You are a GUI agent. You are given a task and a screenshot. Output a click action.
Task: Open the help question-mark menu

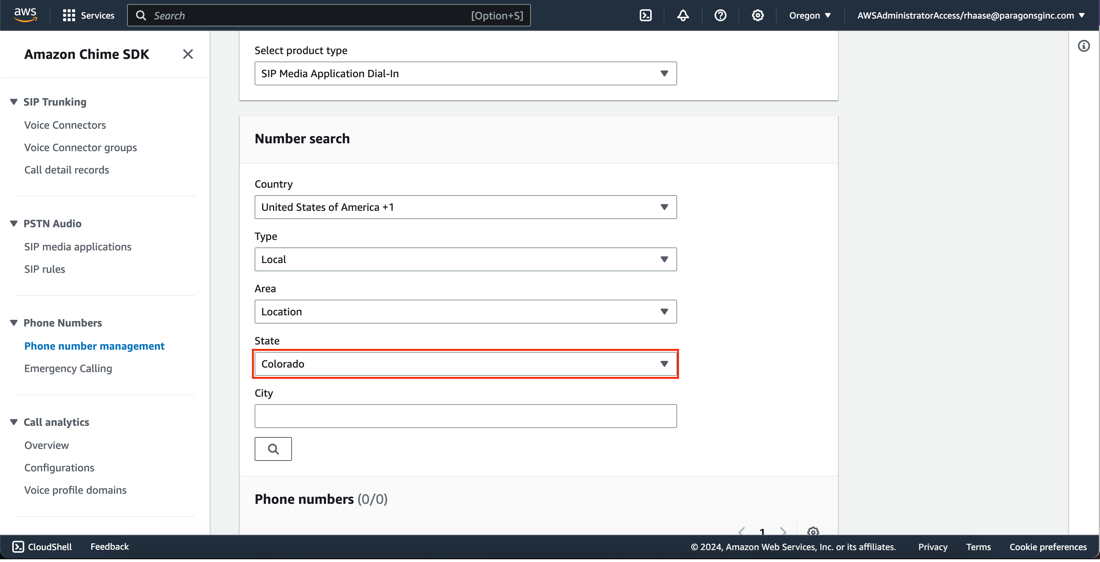[720, 15]
